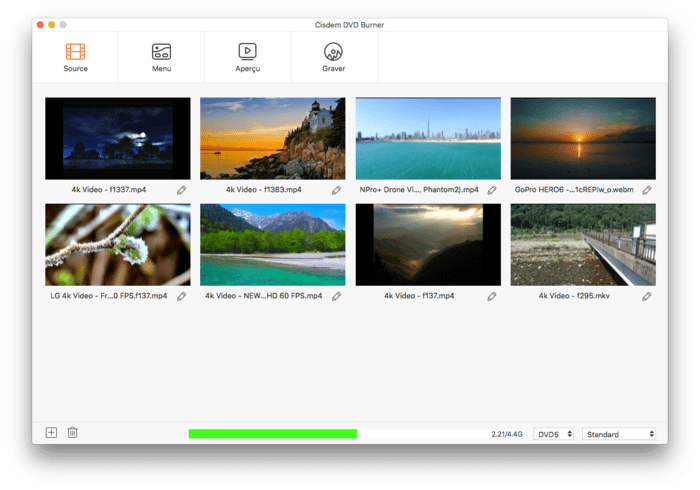The height and width of the screenshot is (490, 700).
Task: Select the lighthouse video thumbnail
Action: [273, 138]
